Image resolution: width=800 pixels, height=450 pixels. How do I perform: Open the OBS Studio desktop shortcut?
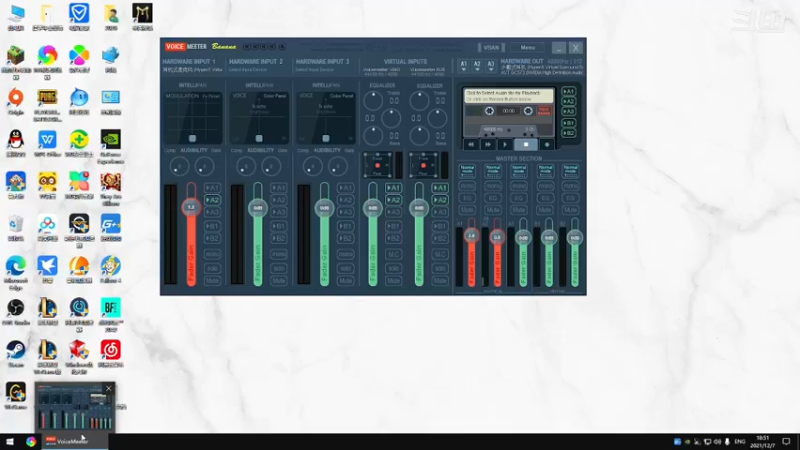16,312
